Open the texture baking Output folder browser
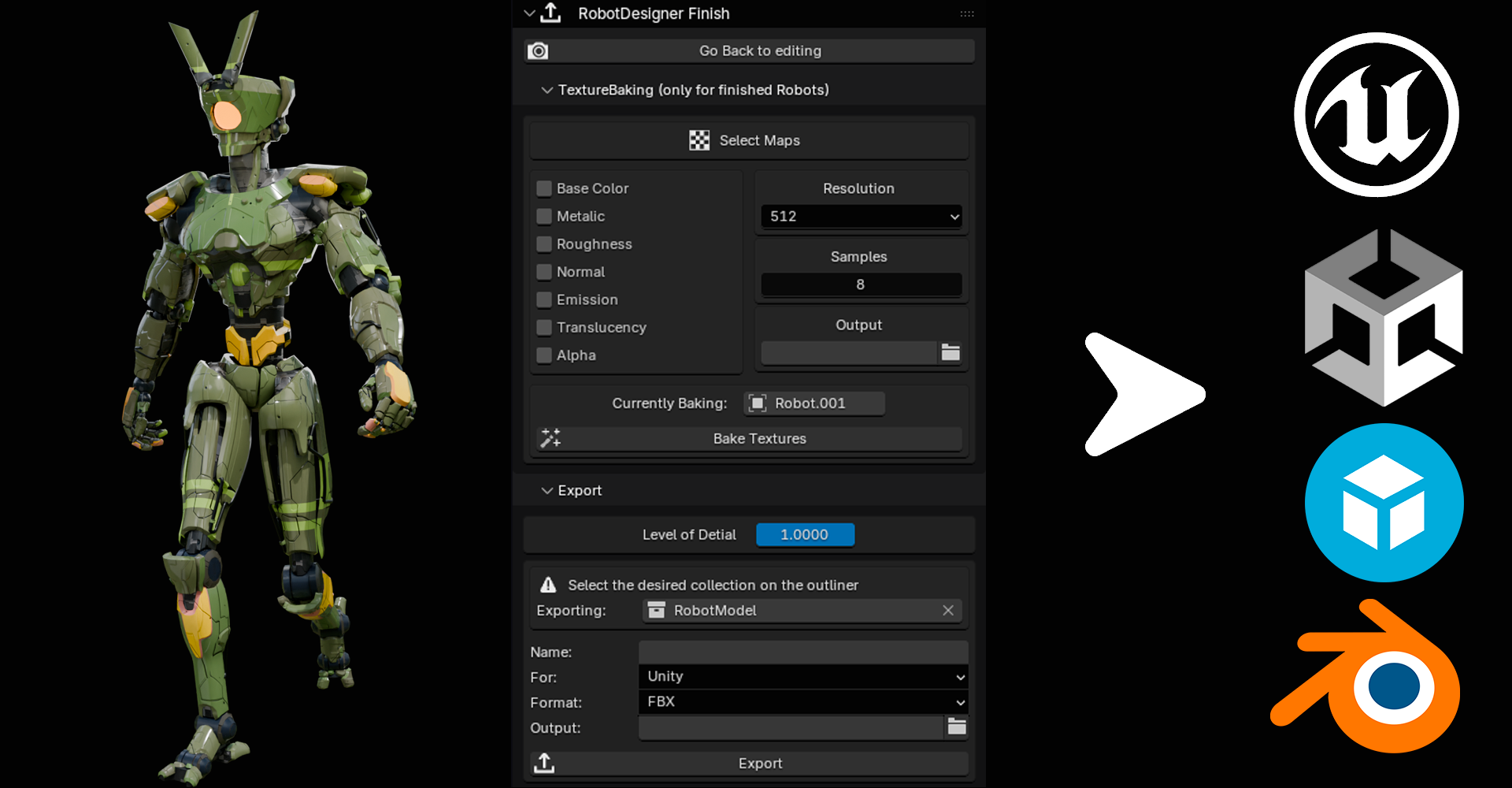This screenshot has height=788, width=1512. 951,352
